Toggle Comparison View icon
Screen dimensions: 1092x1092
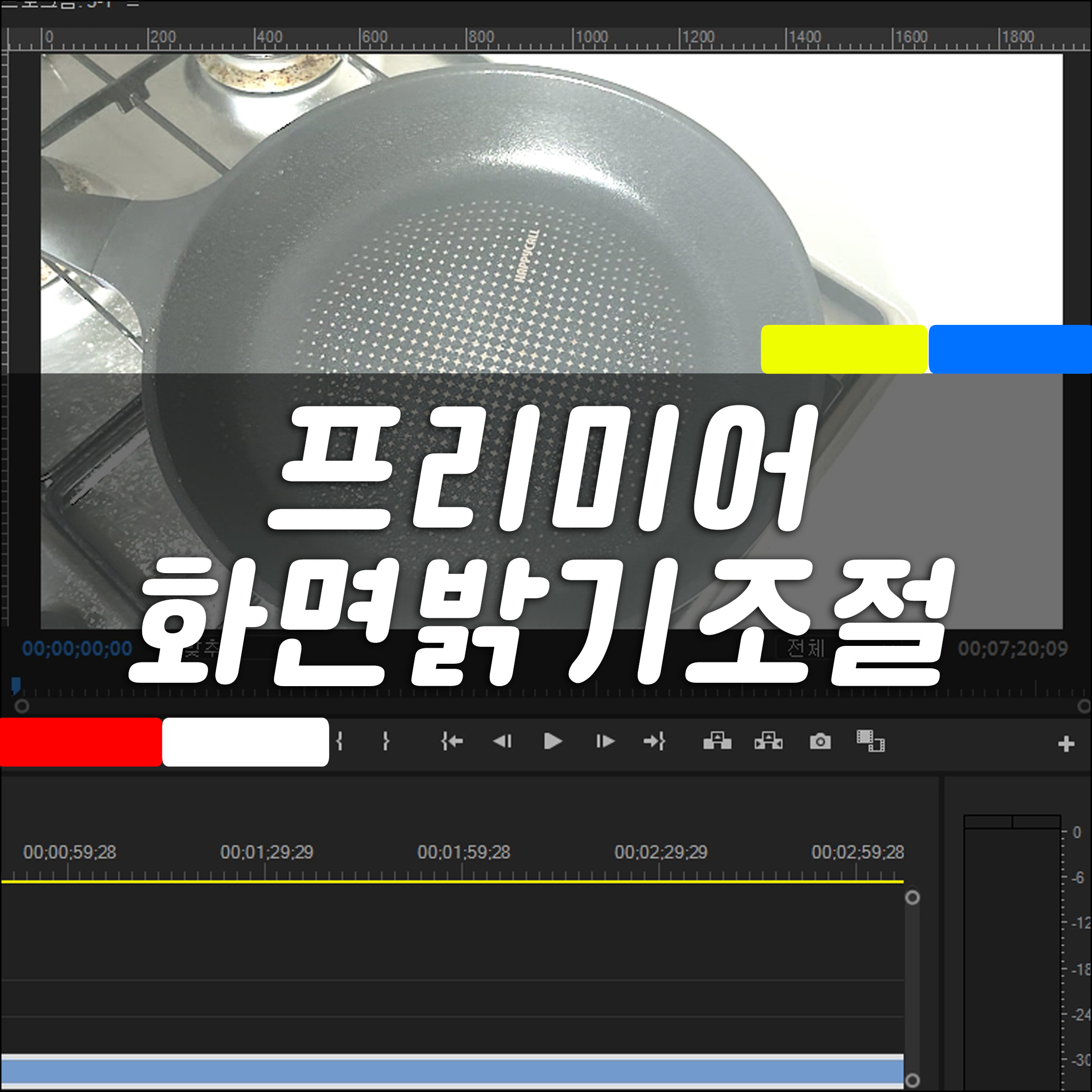click(x=870, y=741)
